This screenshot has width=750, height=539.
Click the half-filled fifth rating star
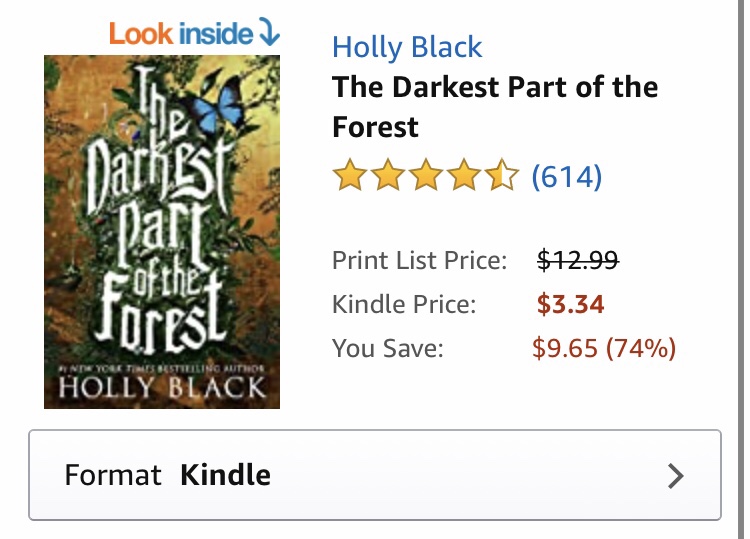tap(503, 178)
